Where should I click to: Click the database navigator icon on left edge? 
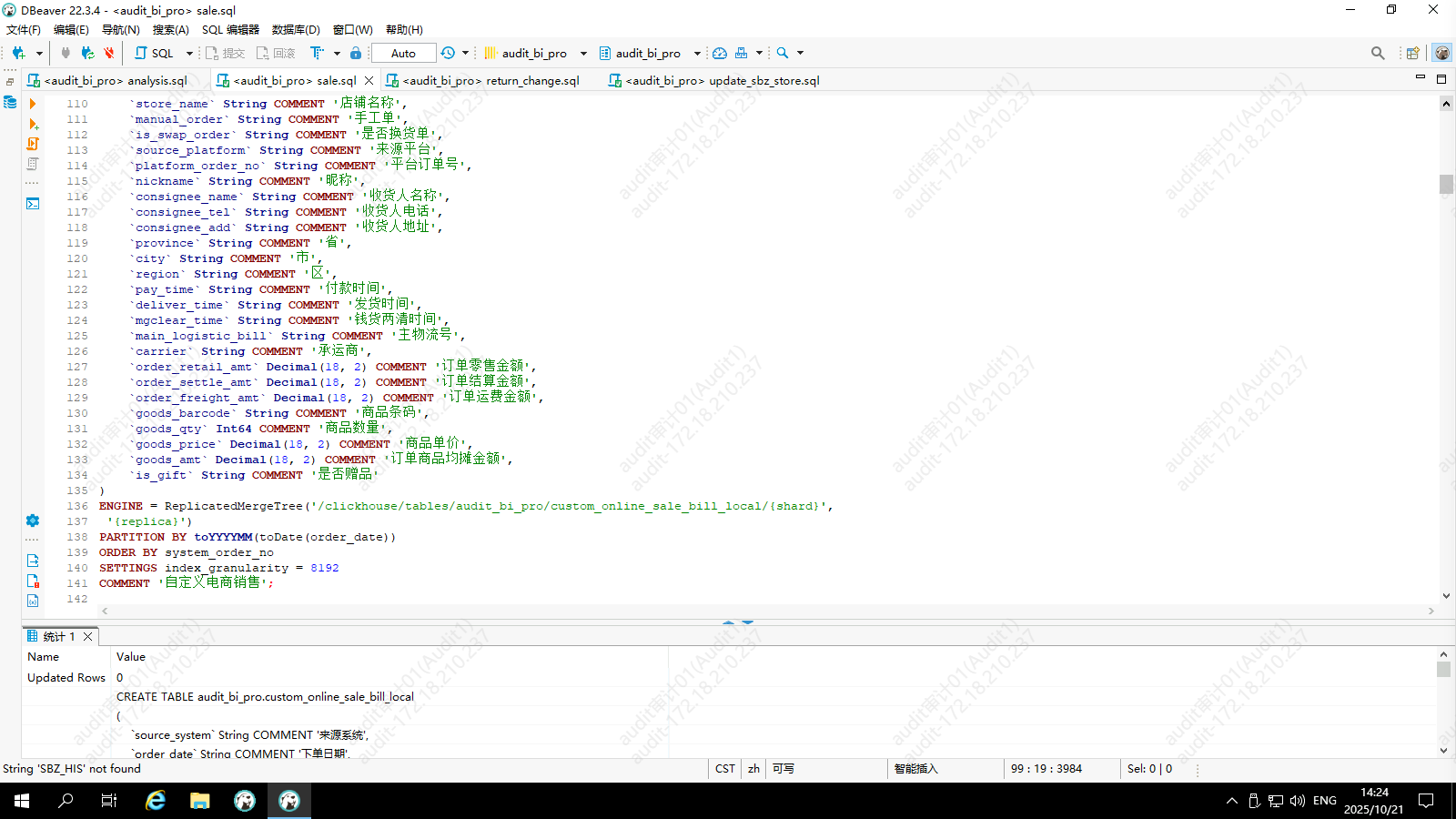pos(10,102)
